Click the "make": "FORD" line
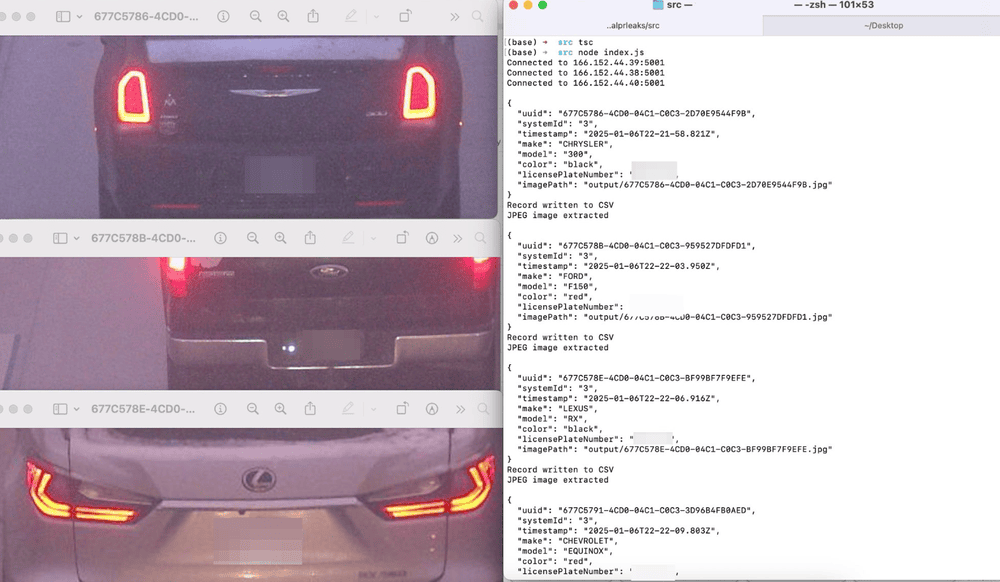This screenshot has width=1000, height=582. pos(555,277)
